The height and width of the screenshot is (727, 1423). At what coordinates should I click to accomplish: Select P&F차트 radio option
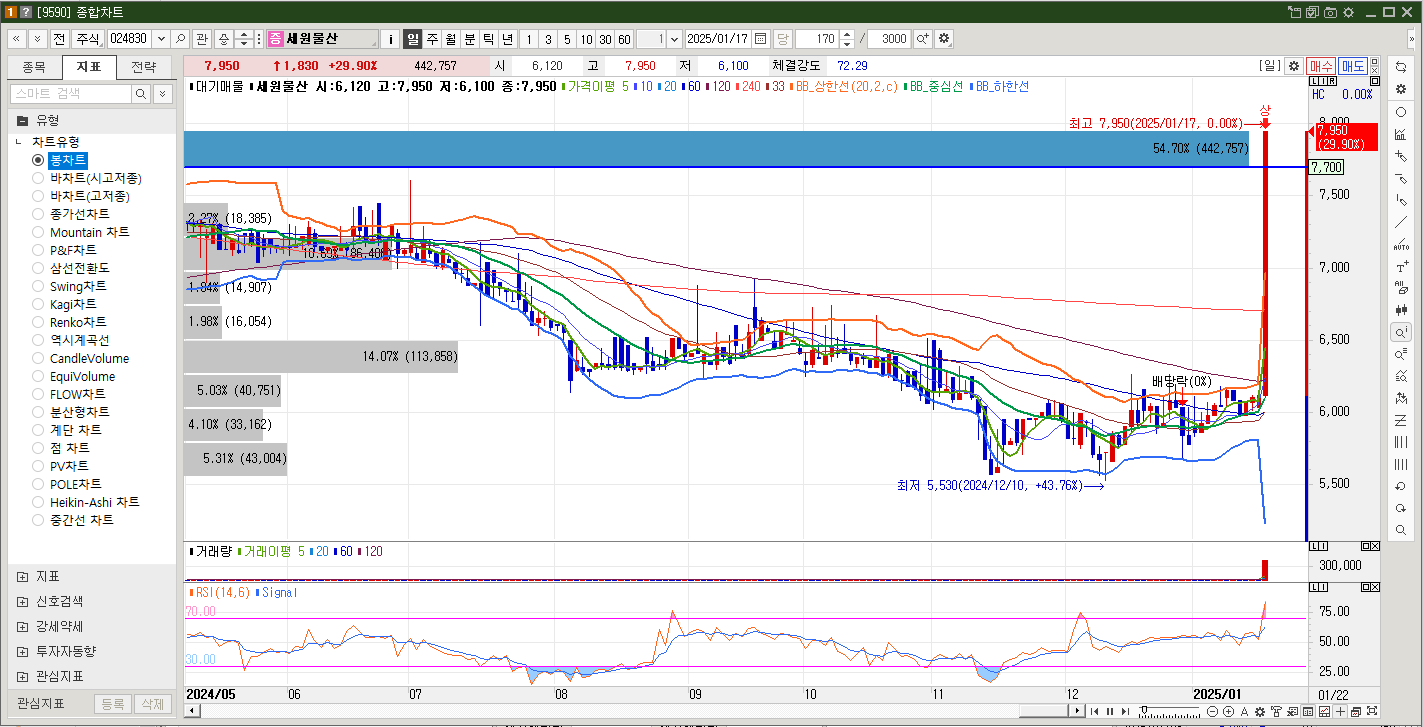click(65, 250)
